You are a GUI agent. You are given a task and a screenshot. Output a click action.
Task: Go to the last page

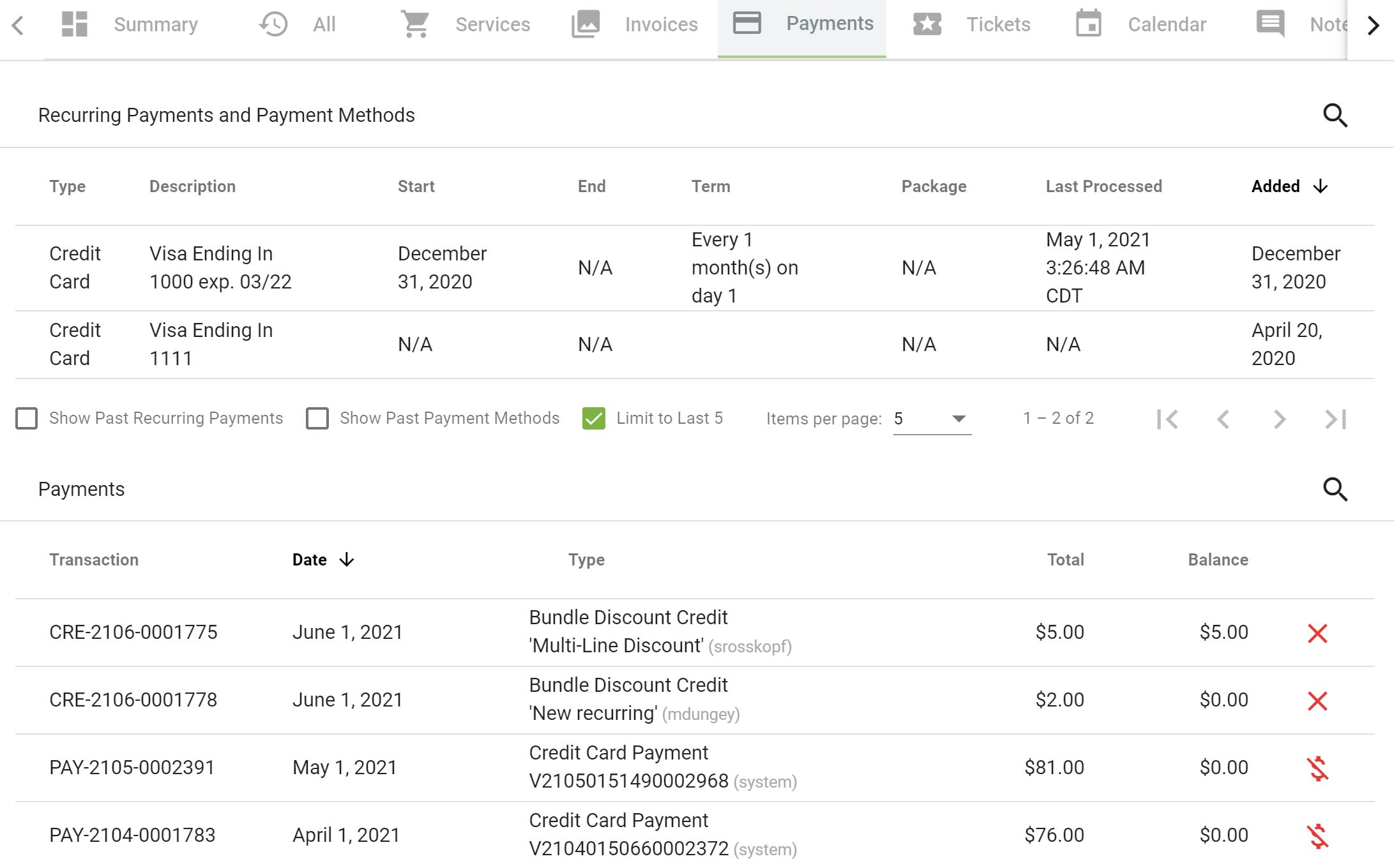1336,419
